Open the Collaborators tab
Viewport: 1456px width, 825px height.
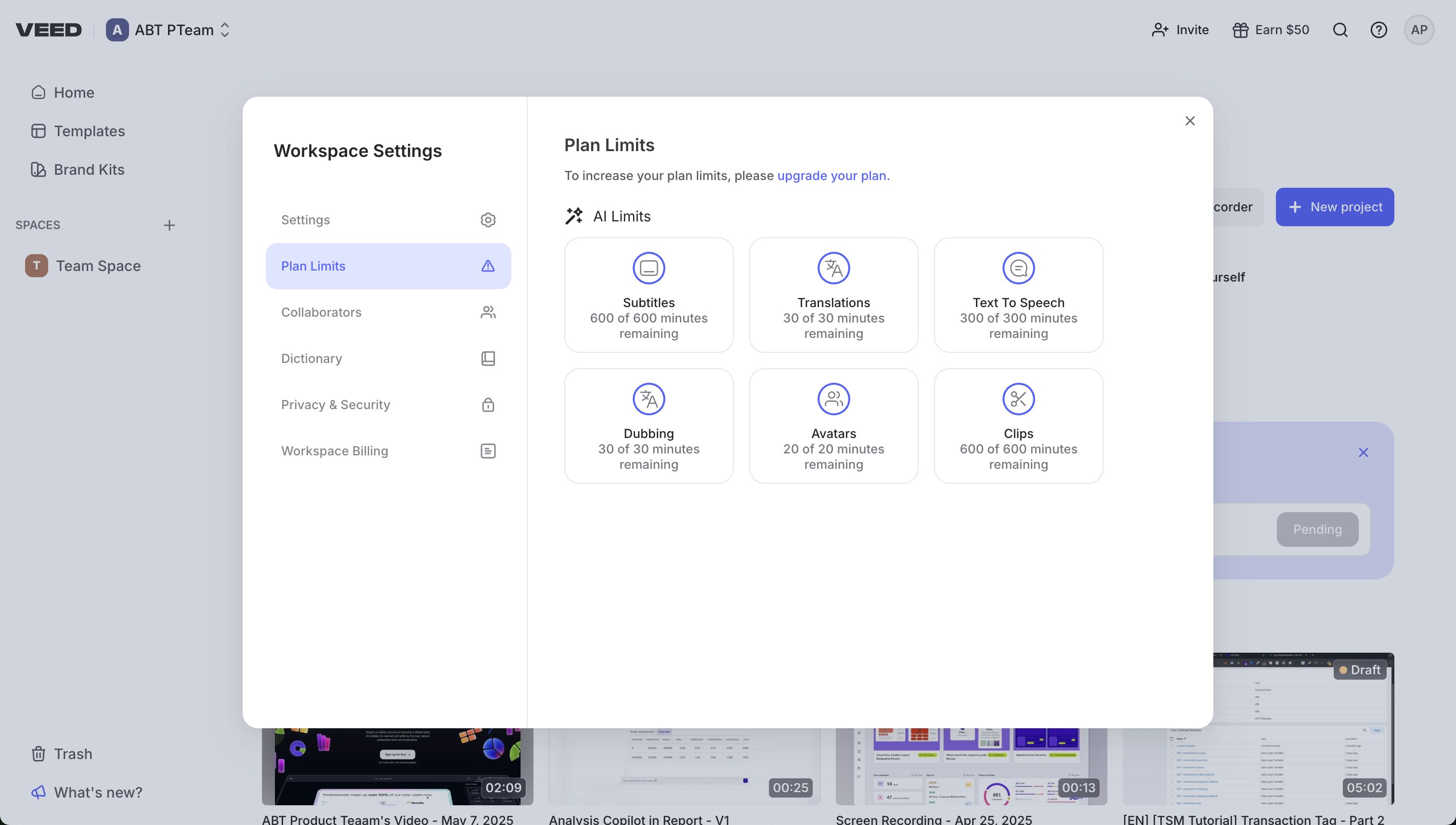pyautogui.click(x=388, y=312)
